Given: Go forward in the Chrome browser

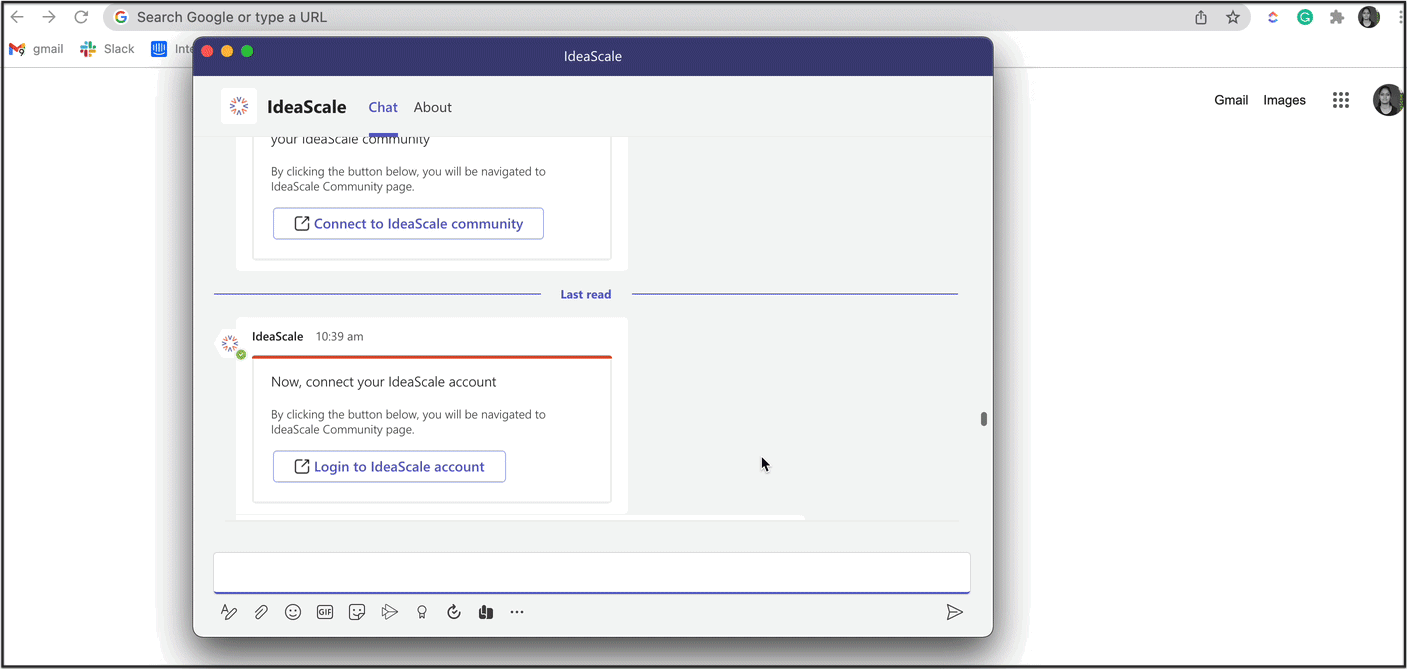Looking at the screenshot, I should (49, 17).
